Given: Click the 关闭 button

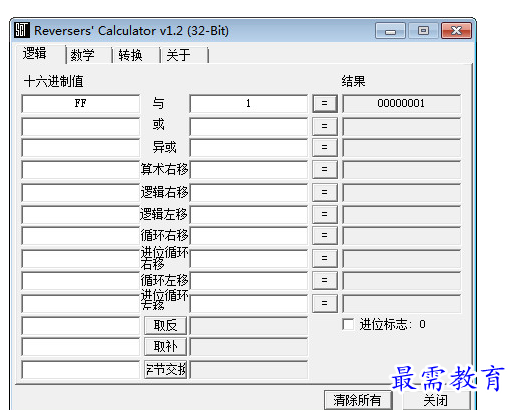Looking at the screenshot, I should pos(436,400).
